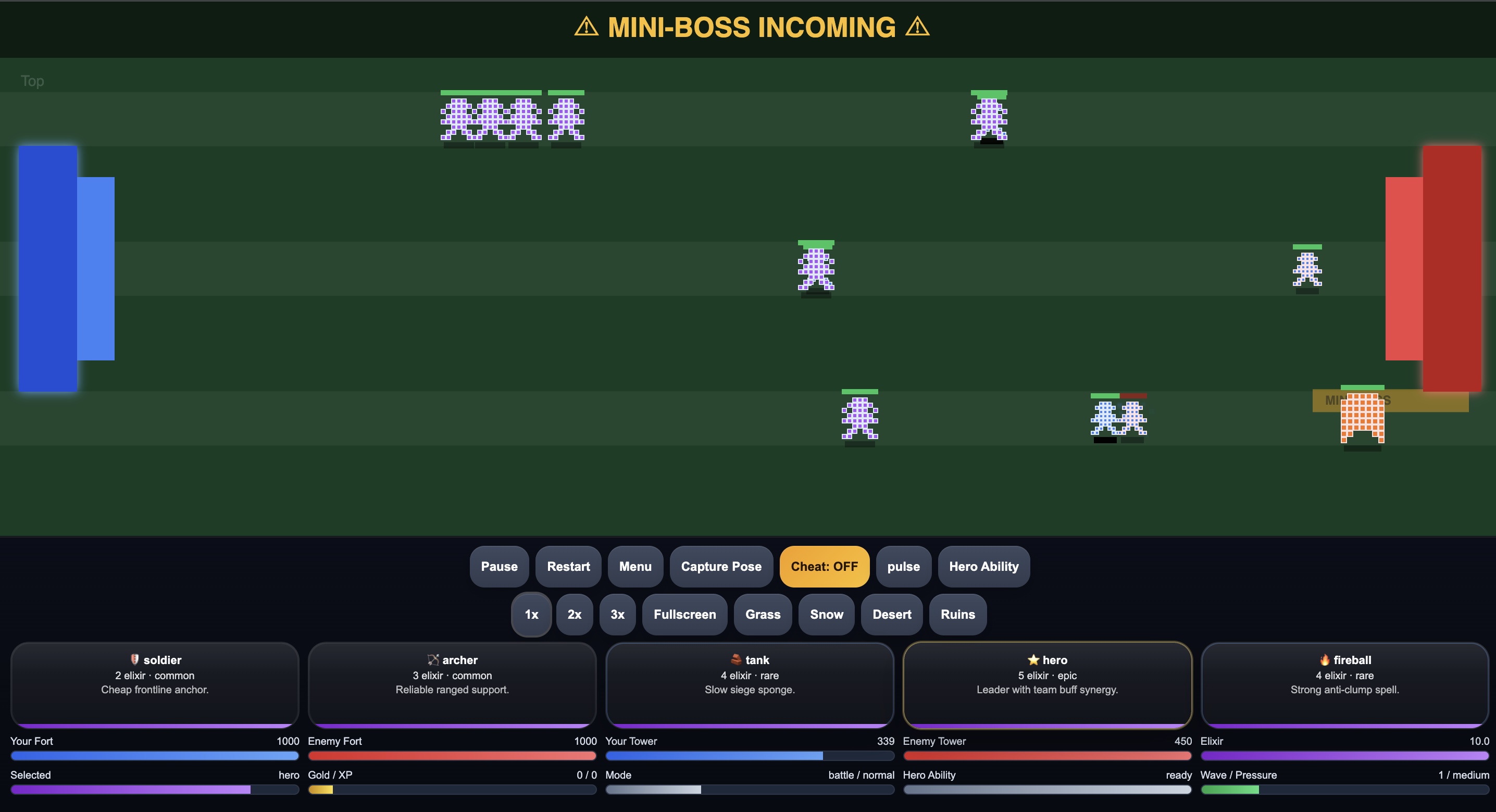Switch game speed to 2x

point(574,615)
